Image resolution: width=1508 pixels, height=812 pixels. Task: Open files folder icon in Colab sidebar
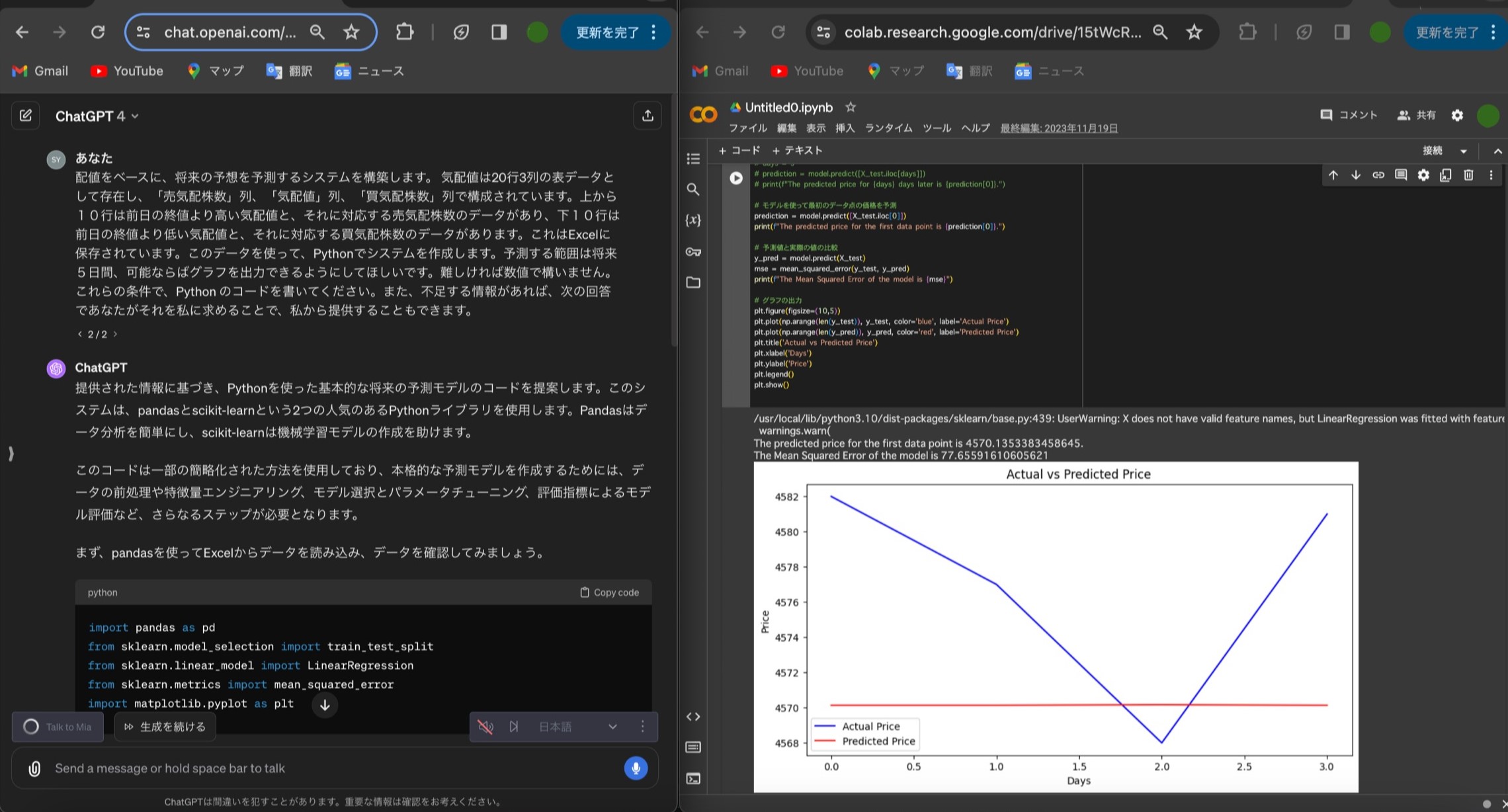coord(693,282)
